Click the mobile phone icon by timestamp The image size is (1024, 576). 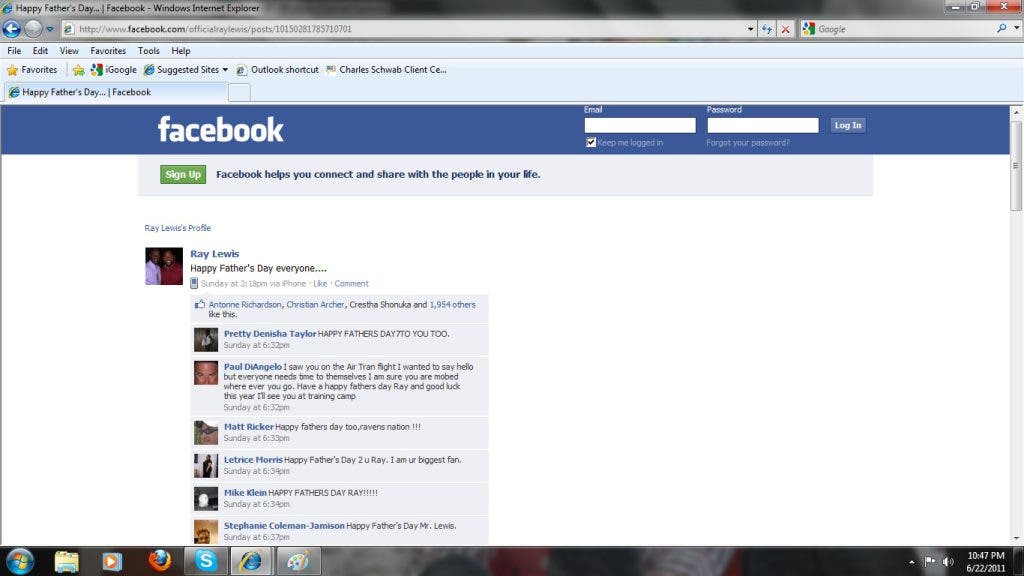pos(194,283)
